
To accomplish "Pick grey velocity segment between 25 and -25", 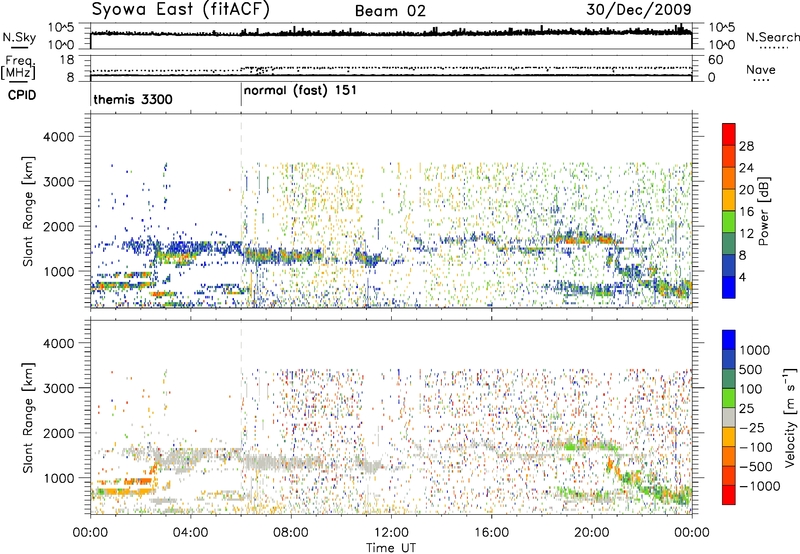I will (x=729, y=417).
